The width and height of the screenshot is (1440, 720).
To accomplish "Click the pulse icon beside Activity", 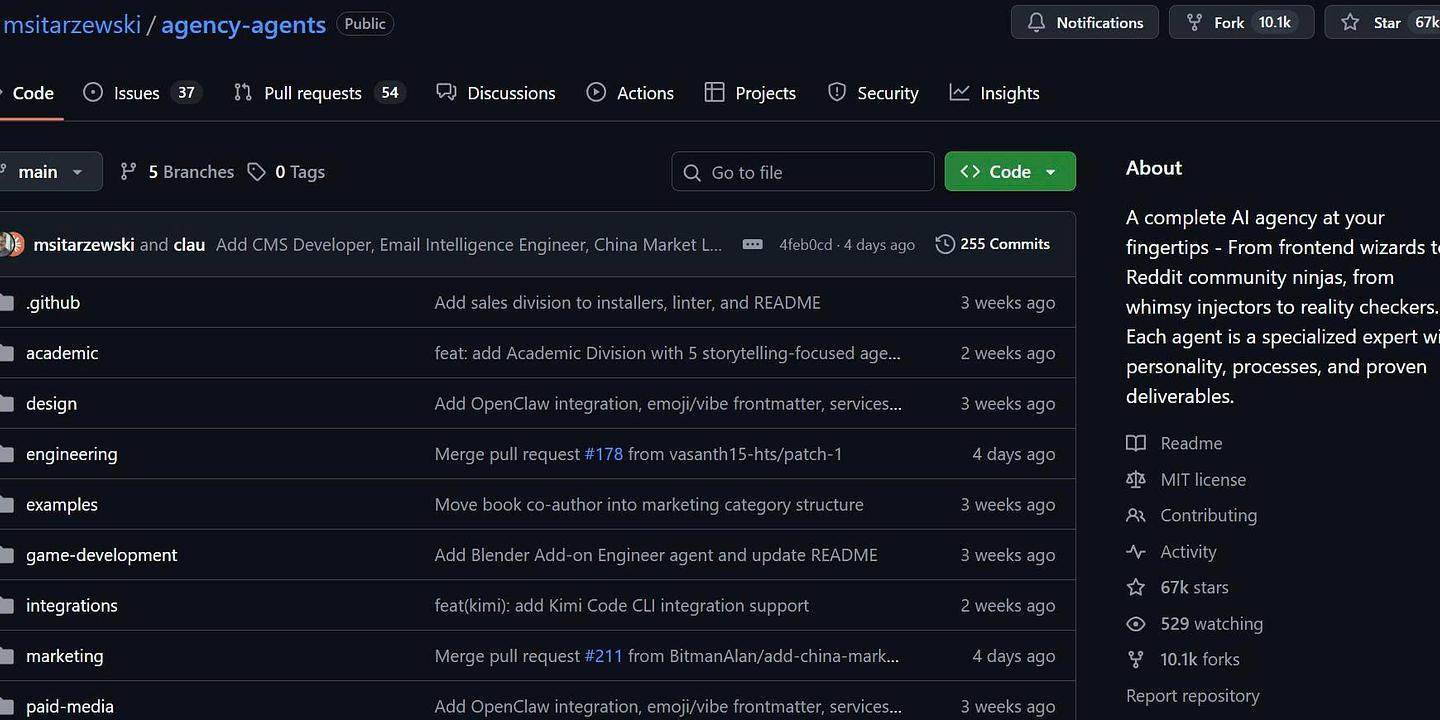I will 1136,551.
